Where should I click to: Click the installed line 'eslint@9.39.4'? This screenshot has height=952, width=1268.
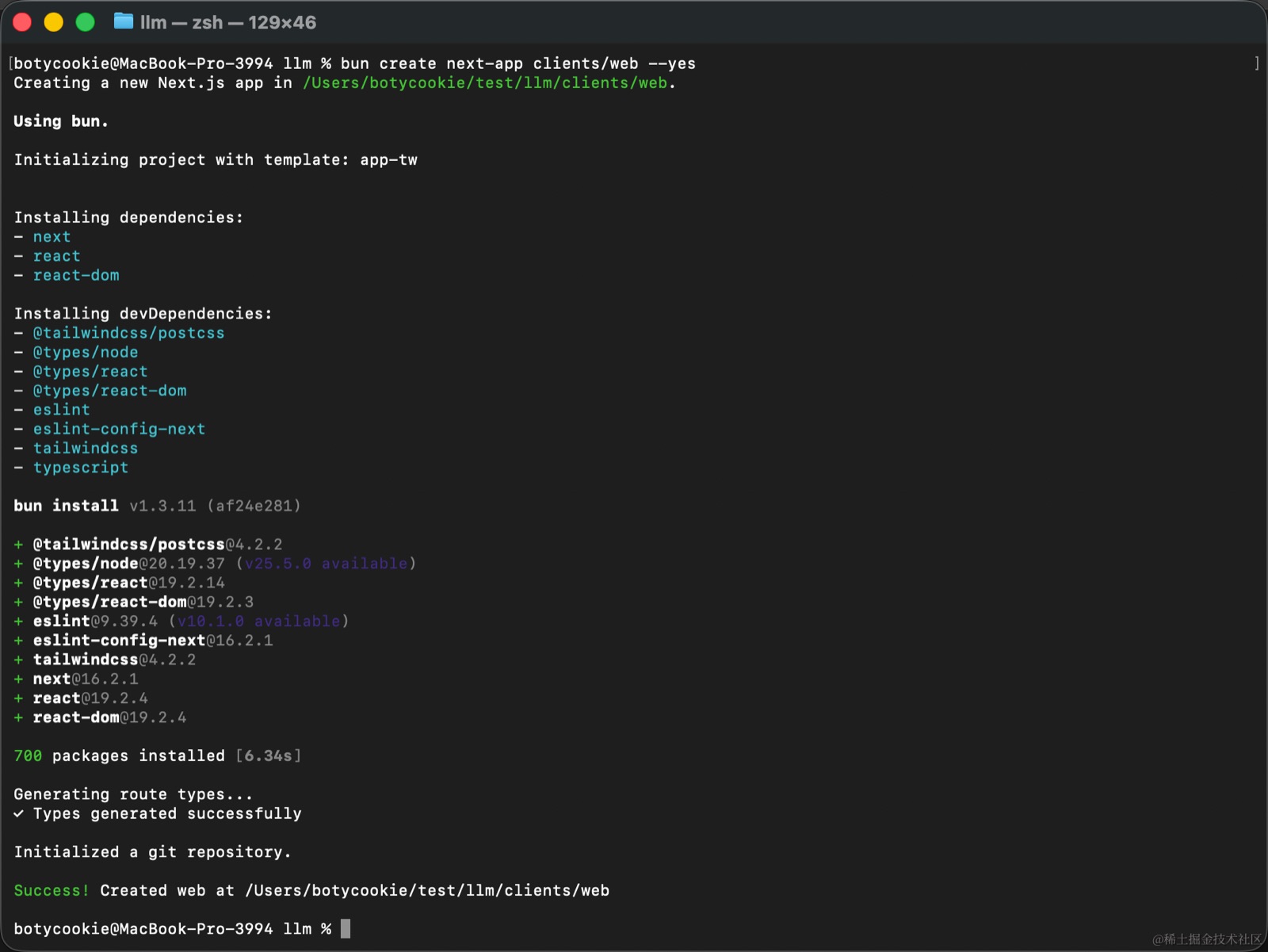tap(95, 621)
